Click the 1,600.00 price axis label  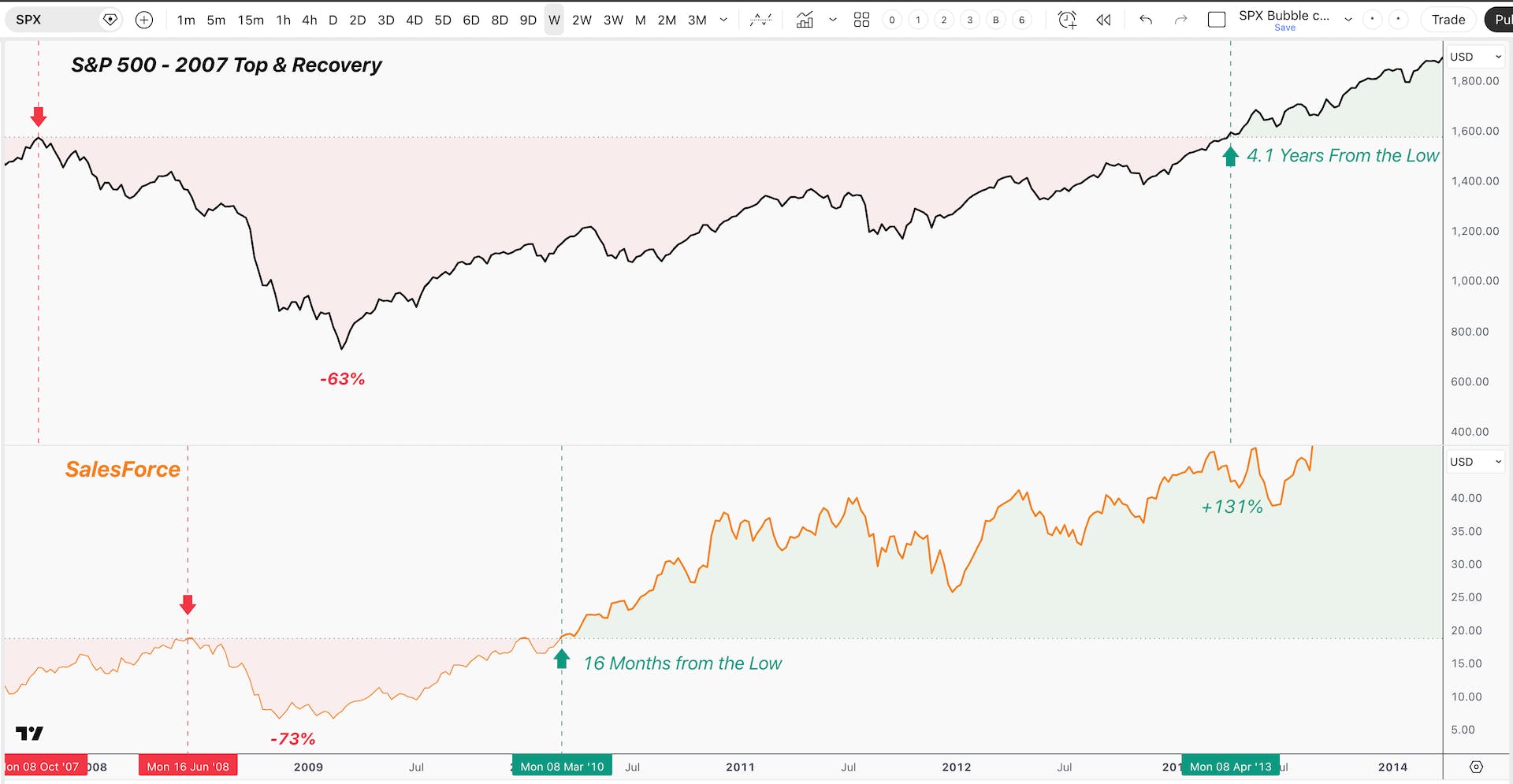[1475, 131]
